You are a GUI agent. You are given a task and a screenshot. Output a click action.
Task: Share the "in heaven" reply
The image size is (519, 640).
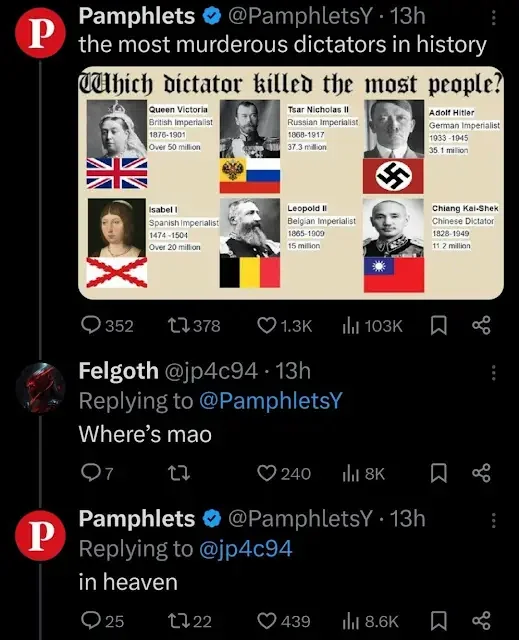[x=481, y=621]
